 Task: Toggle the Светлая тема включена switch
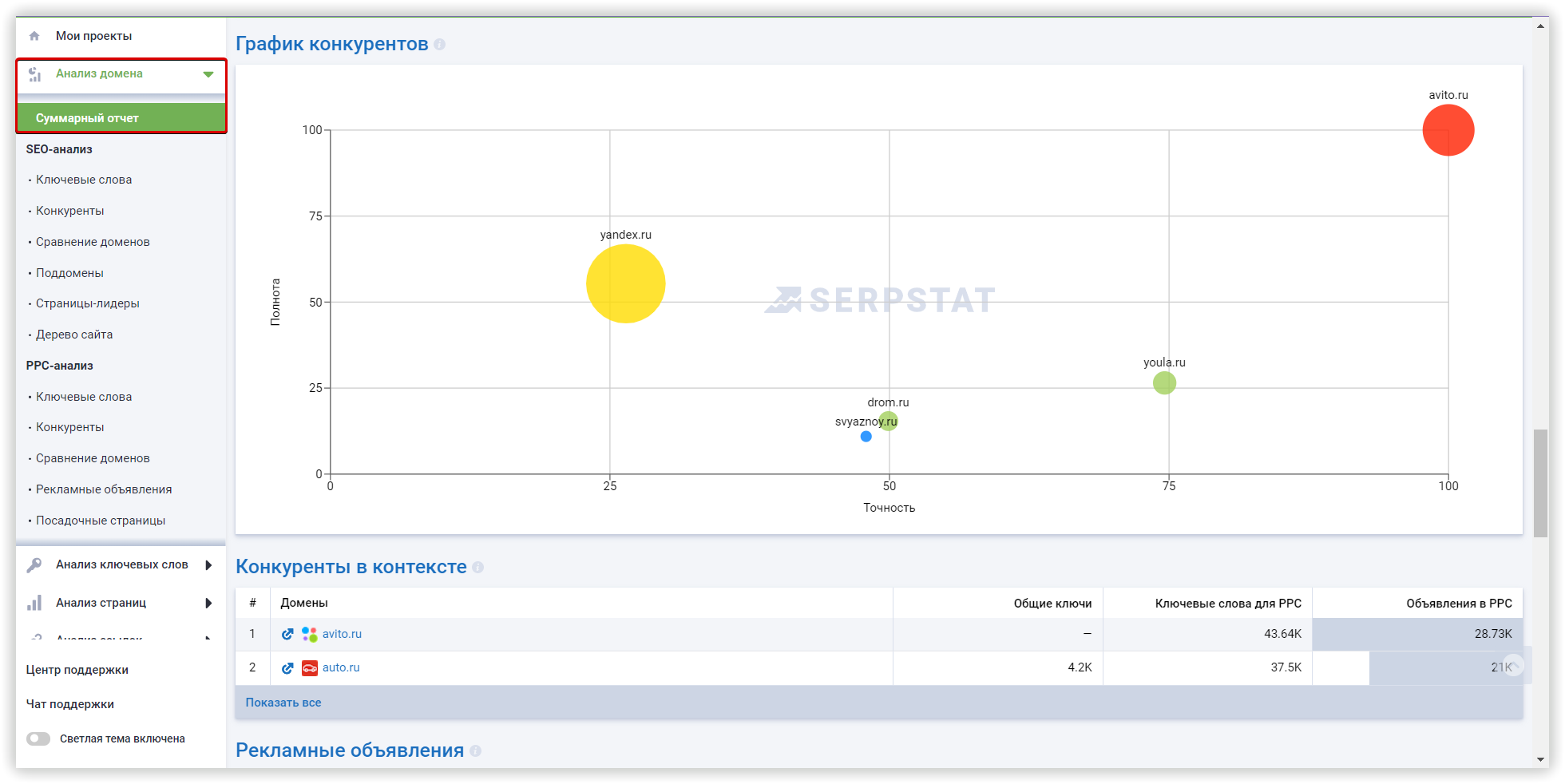tap(38, 738)
